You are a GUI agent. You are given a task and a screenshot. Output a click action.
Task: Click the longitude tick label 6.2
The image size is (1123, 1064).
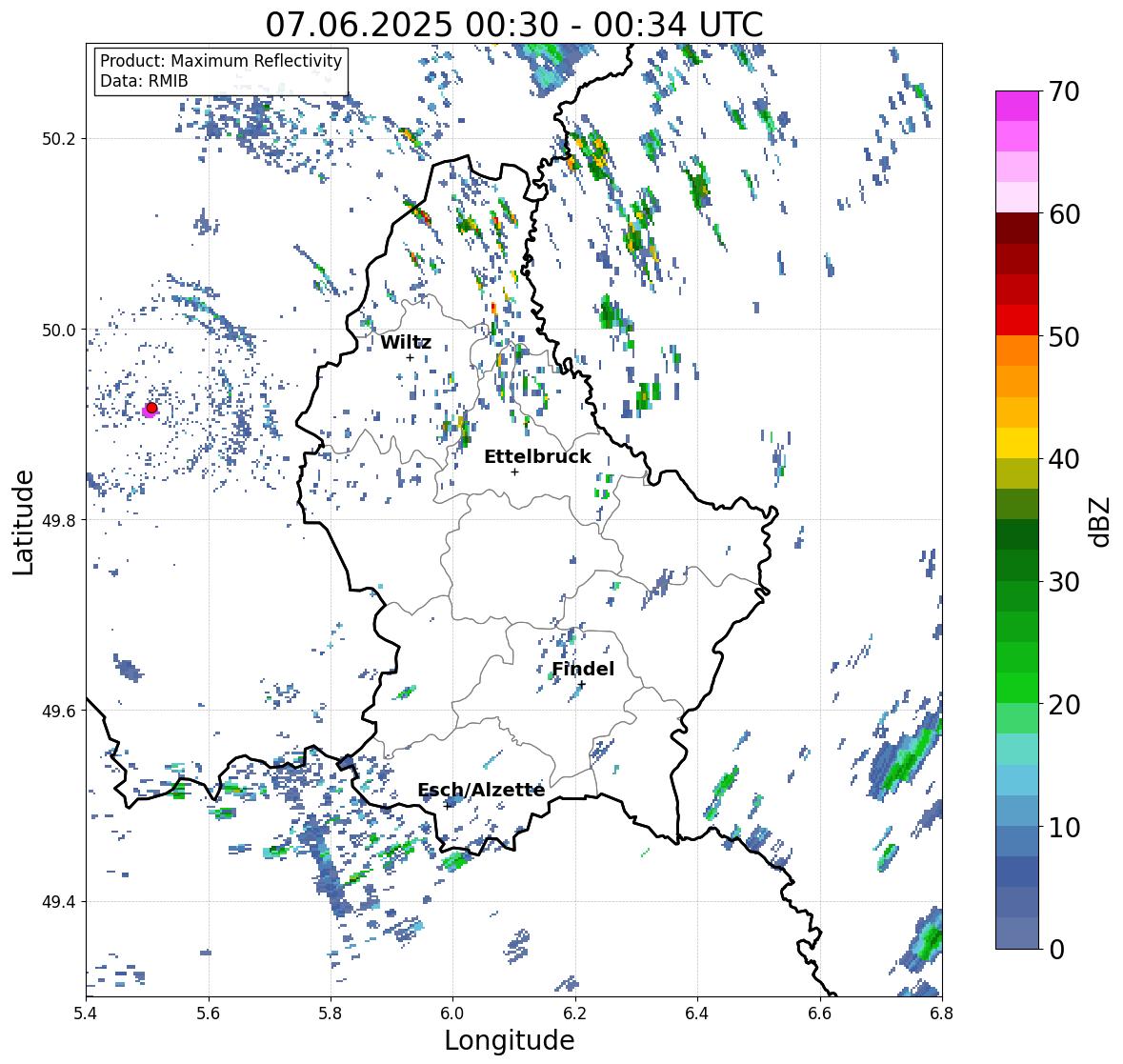[575, 1014]
